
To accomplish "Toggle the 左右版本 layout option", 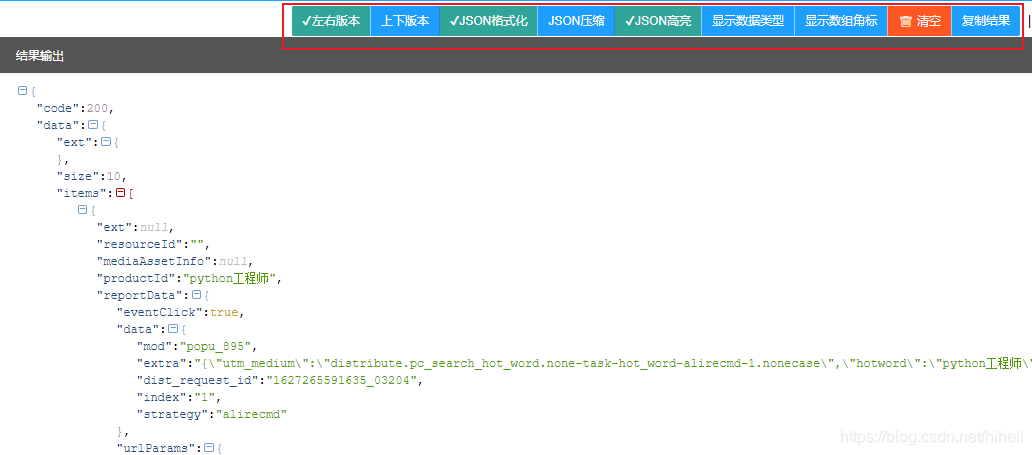I will [331, 20].
